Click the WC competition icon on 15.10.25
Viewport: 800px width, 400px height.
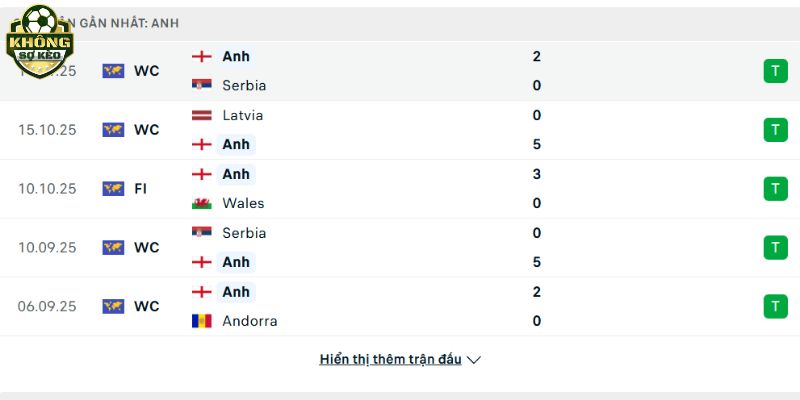coord(113,130)
